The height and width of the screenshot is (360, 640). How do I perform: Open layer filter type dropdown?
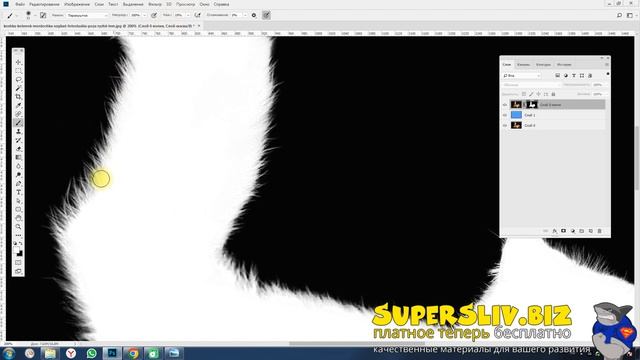click(x=522, y=76)
